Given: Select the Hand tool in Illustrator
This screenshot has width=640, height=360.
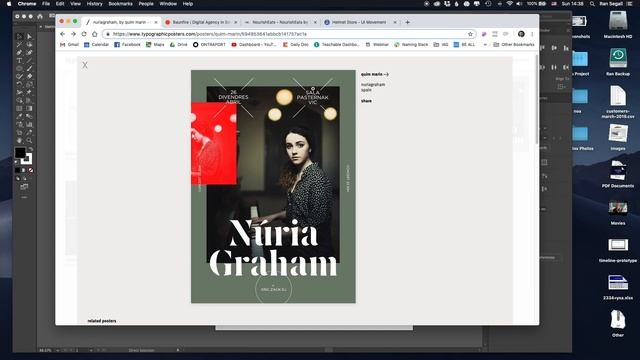Looking at the screenshot, I should [19, 140].
